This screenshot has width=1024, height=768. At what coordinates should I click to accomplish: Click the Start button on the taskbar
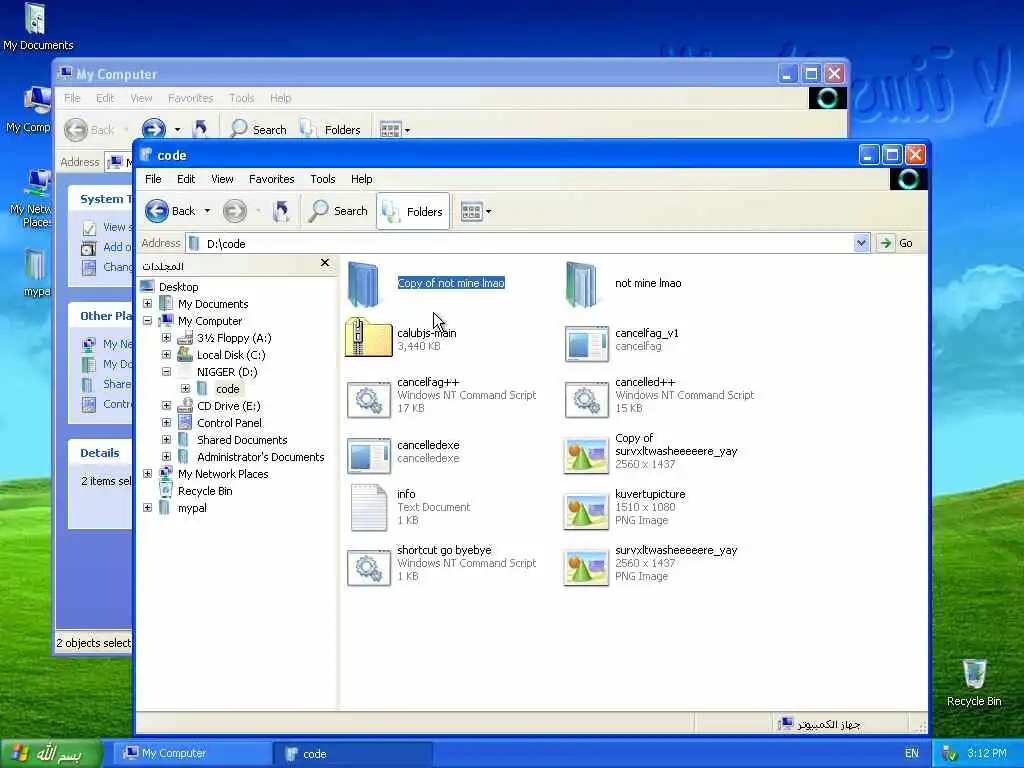click(51, 754)
